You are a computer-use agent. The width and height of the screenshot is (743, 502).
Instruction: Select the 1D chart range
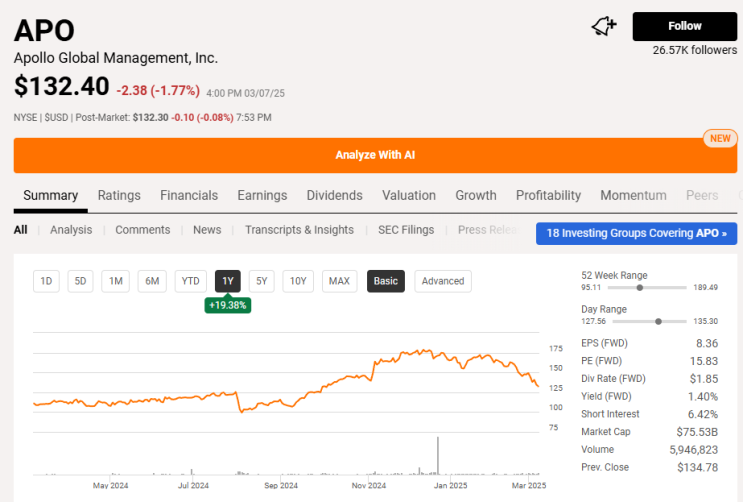tap(45, 281)
